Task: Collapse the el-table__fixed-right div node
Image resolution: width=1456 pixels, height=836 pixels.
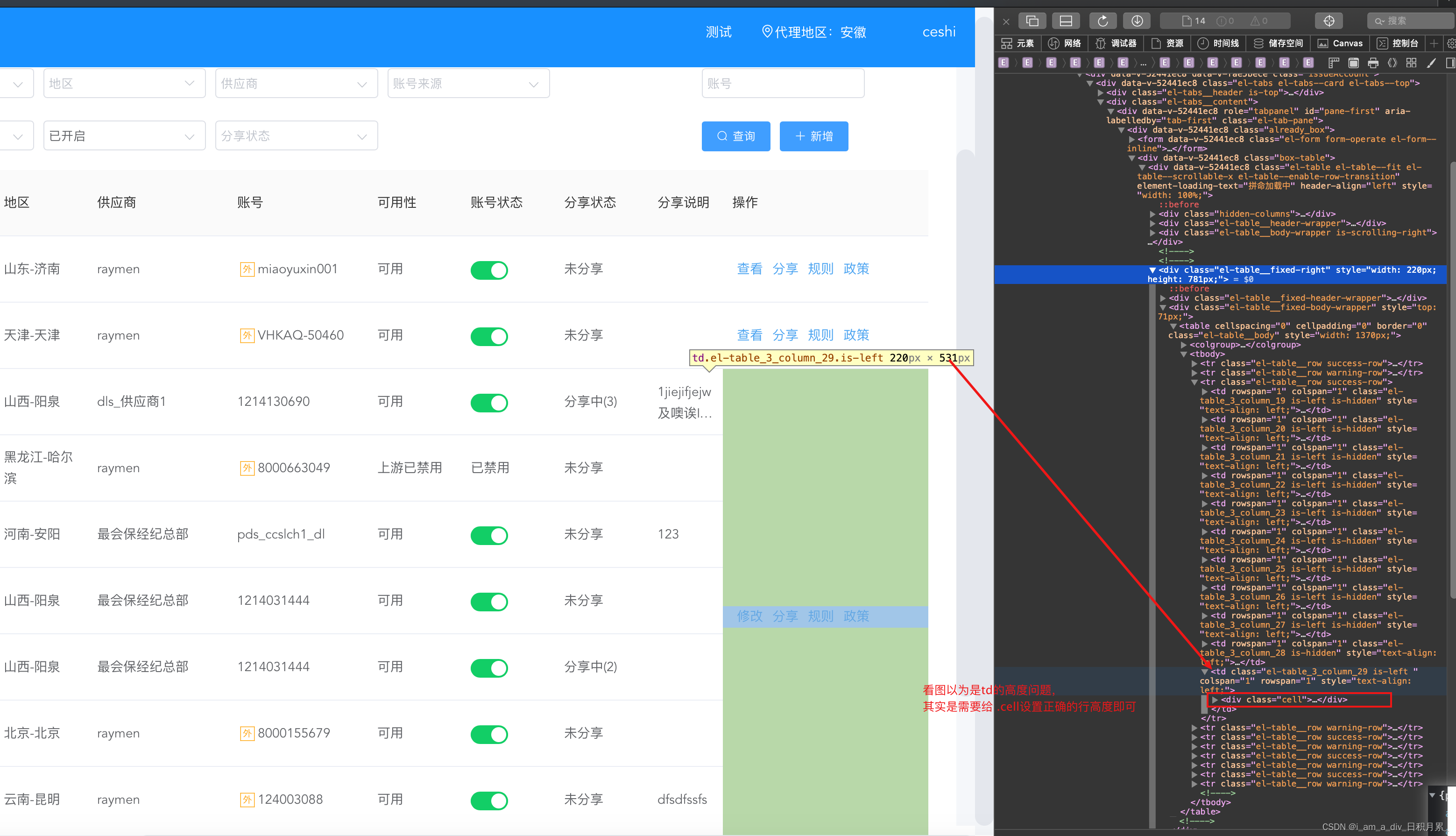Action: (1152, 270)
